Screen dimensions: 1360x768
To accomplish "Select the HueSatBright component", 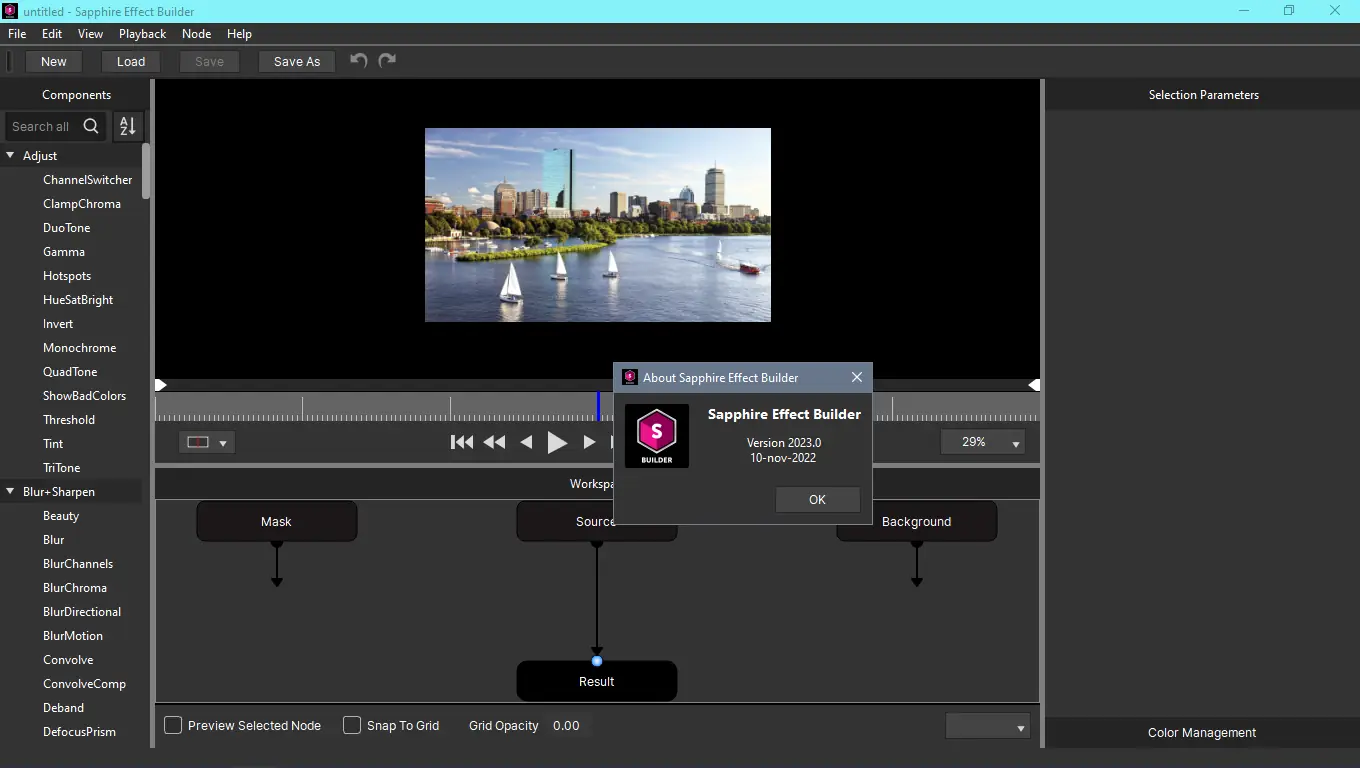I will [78, 300].
